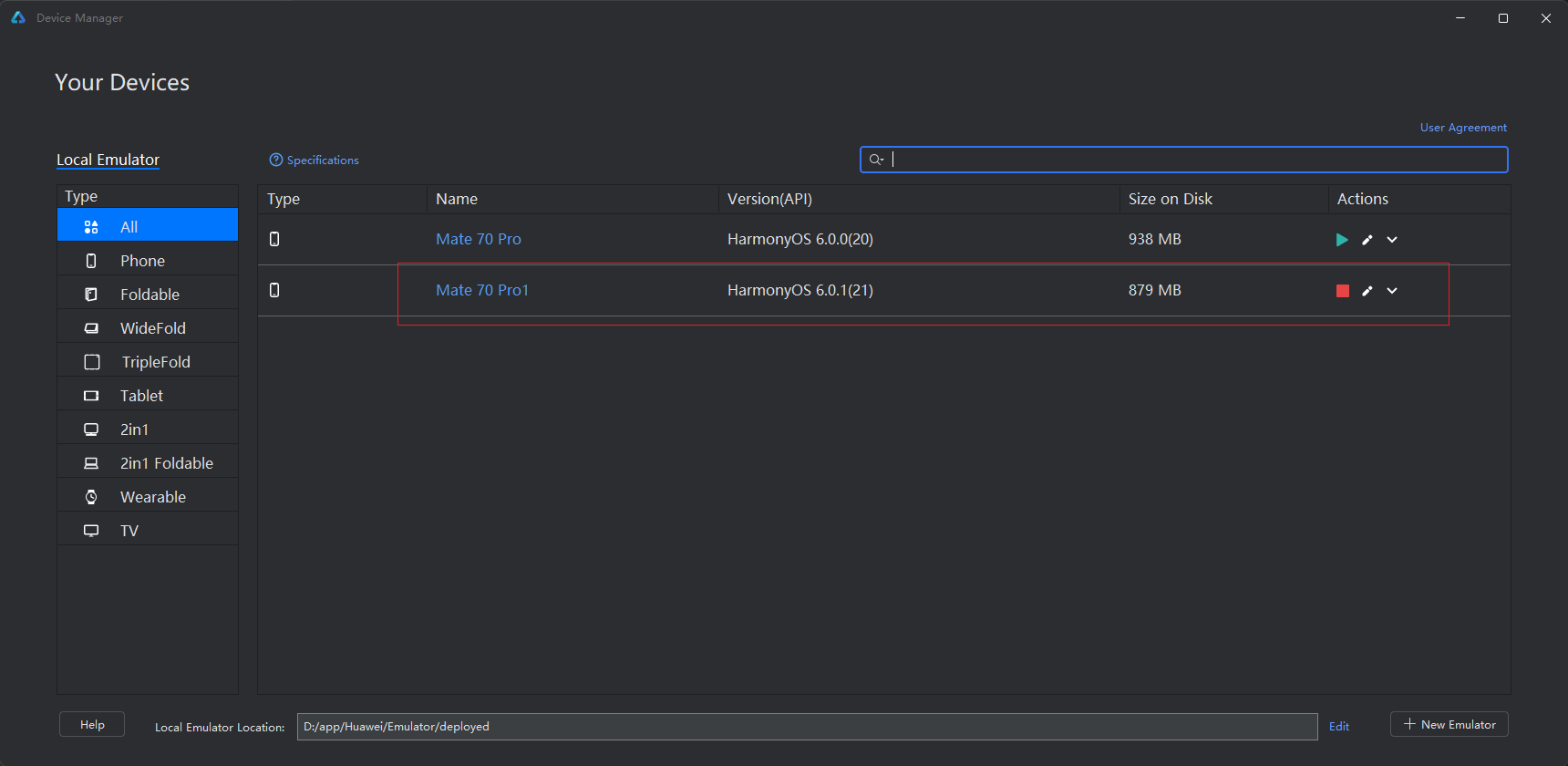
Task: Edit the Mate 70 Pro emulator settings
Action: tap(1367, 240)
